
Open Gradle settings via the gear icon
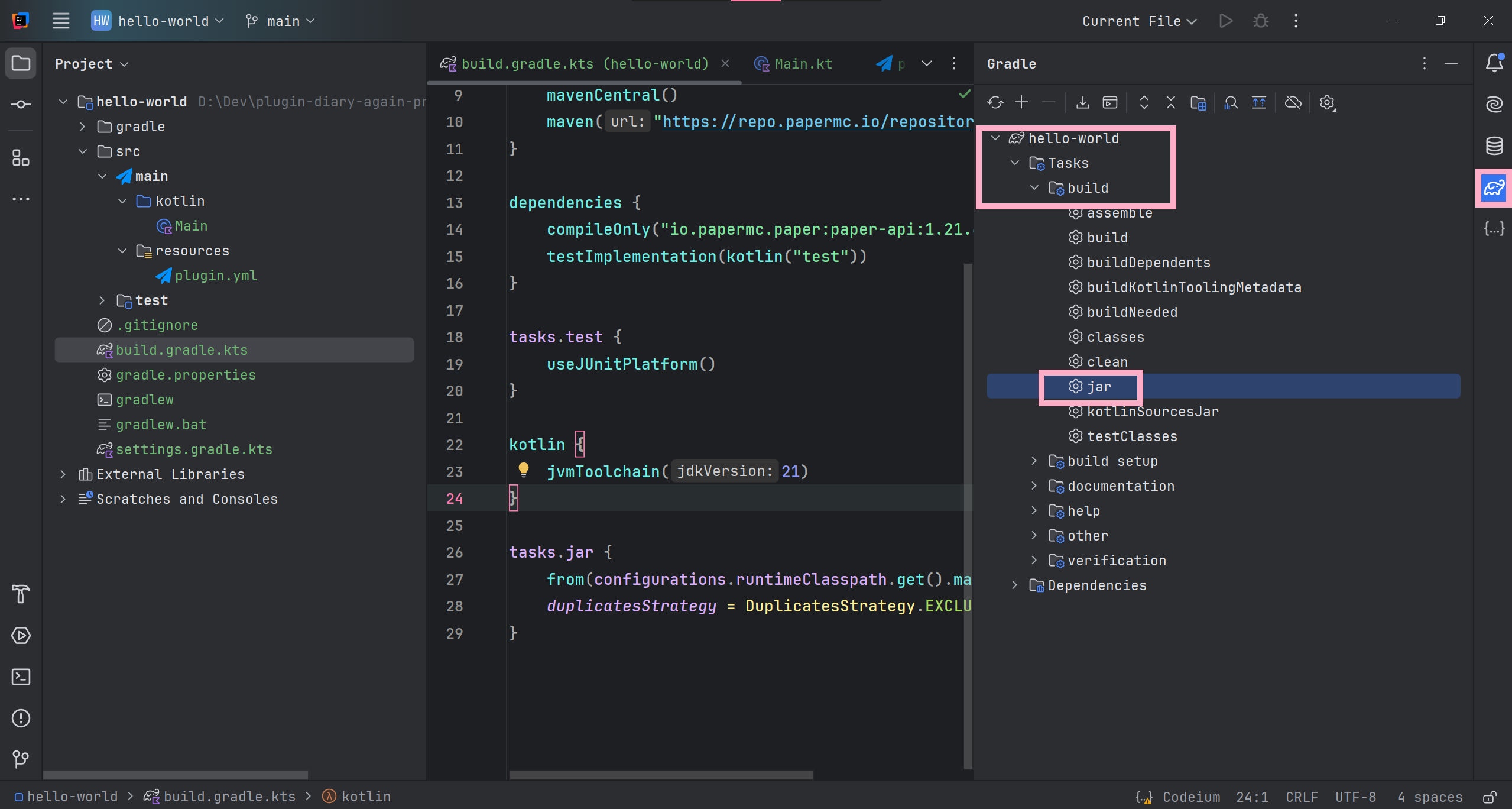[1327, 102]
